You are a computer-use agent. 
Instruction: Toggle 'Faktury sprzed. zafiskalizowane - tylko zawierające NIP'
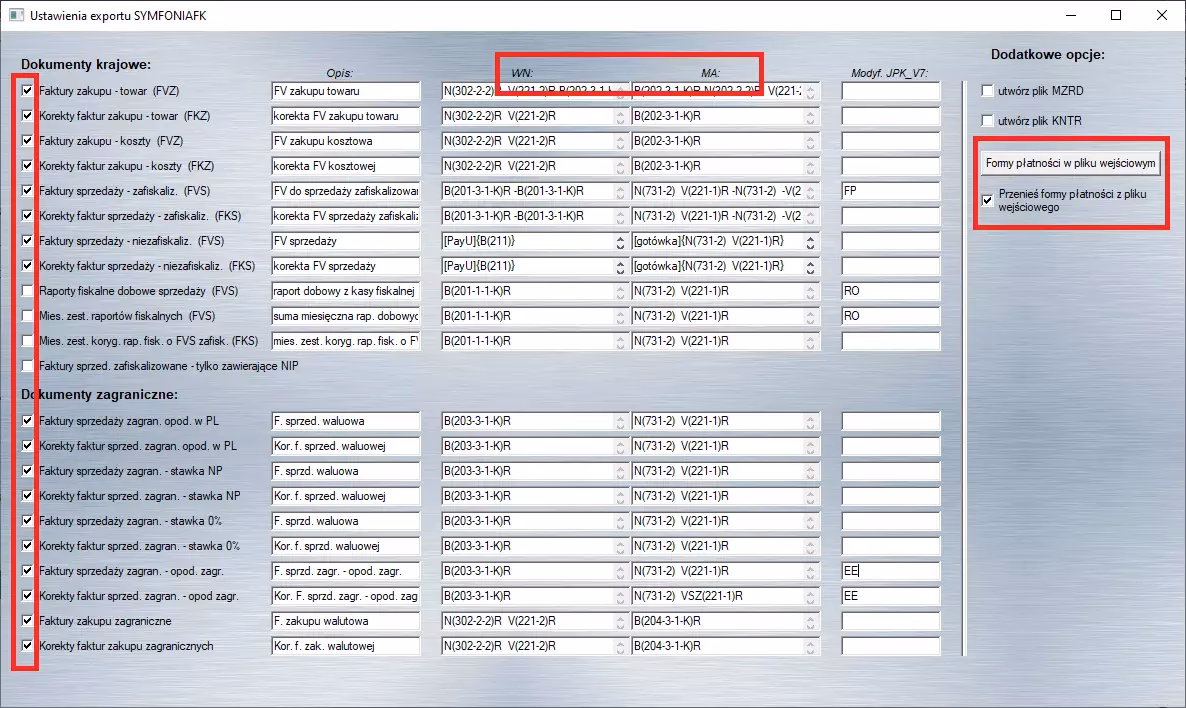28,366
